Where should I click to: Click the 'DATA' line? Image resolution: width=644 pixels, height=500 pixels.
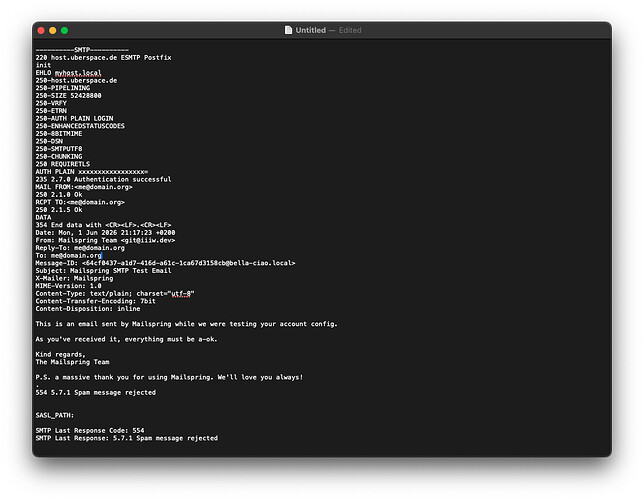point(43,217)
